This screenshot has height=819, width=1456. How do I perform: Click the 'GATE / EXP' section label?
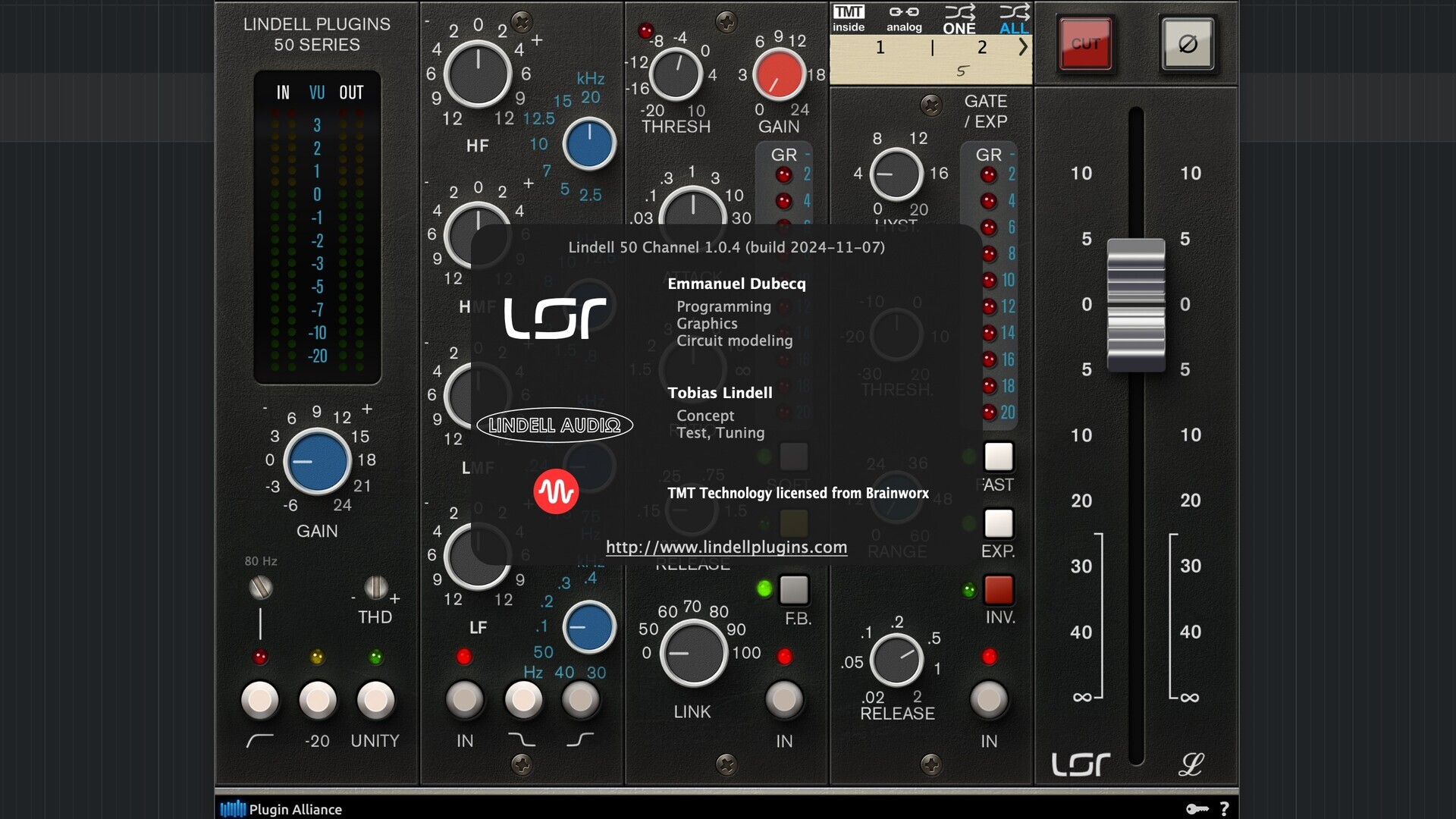point(986,111)
